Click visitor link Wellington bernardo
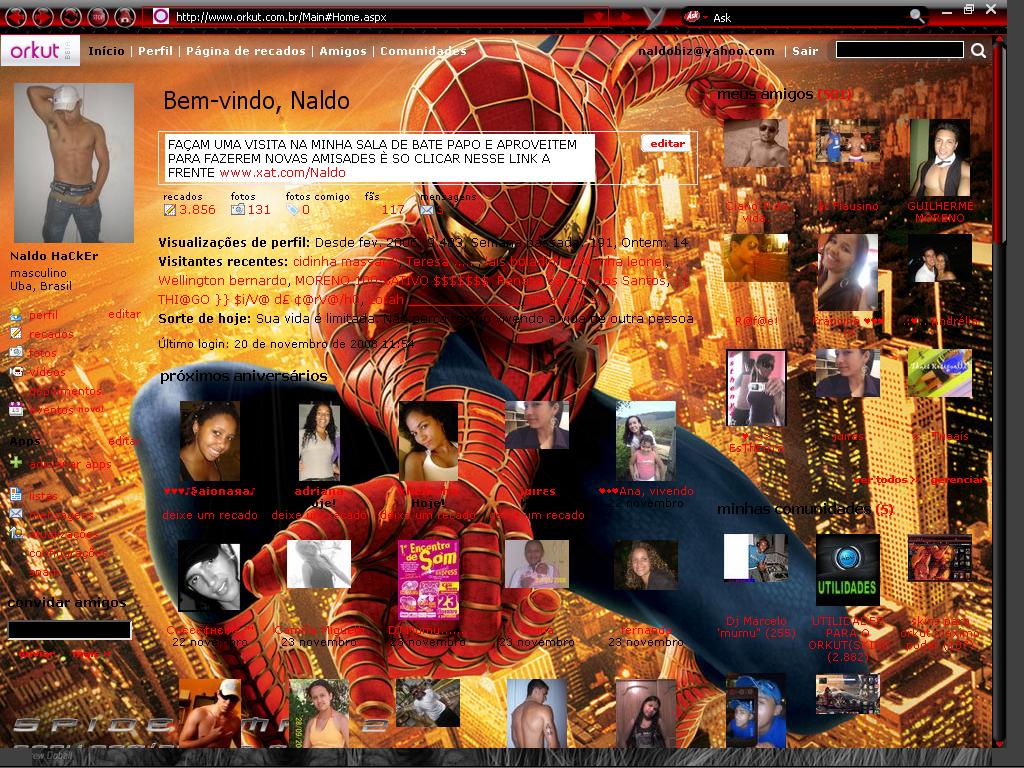The image size is (1024, 768). tap(222, 281)
